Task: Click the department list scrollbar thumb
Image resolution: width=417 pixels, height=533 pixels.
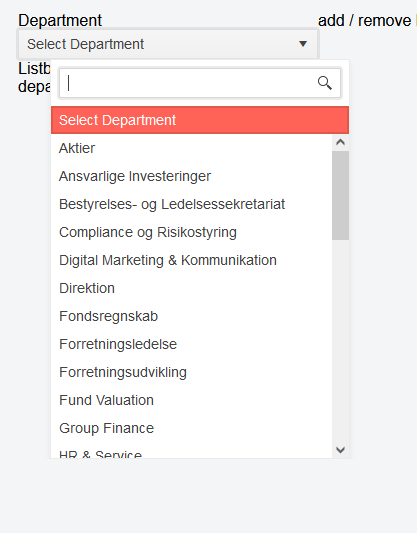Action: [x=340, y=195]
